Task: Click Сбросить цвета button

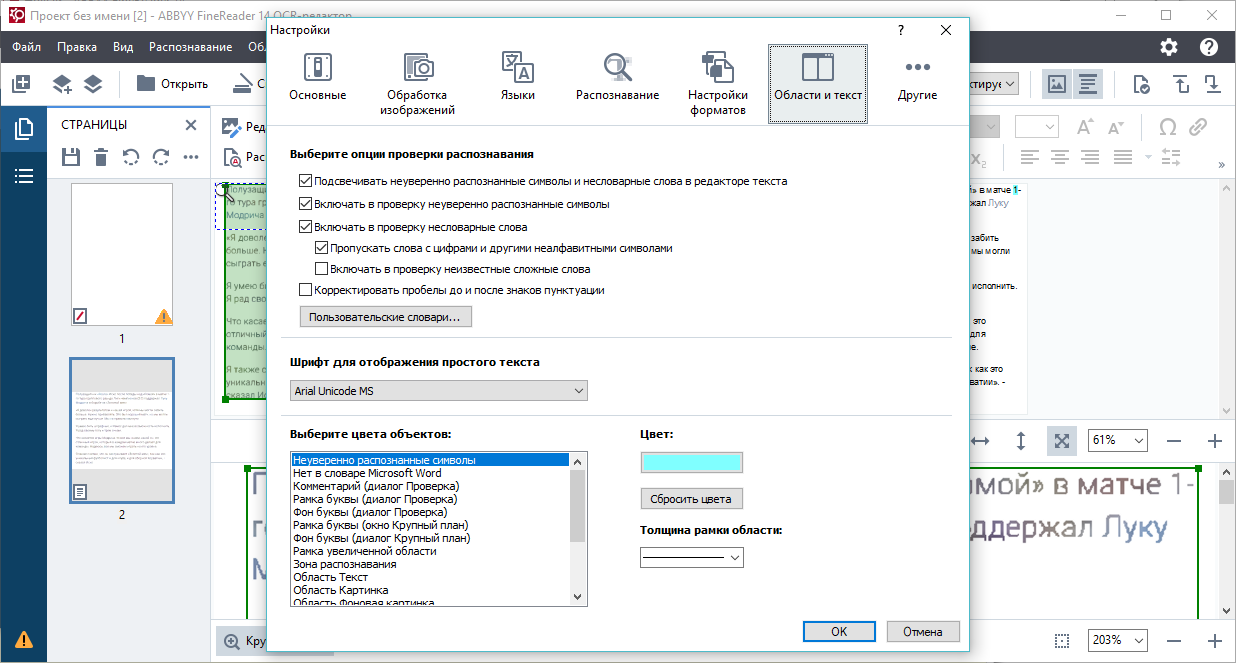Action: click(691, 499)
